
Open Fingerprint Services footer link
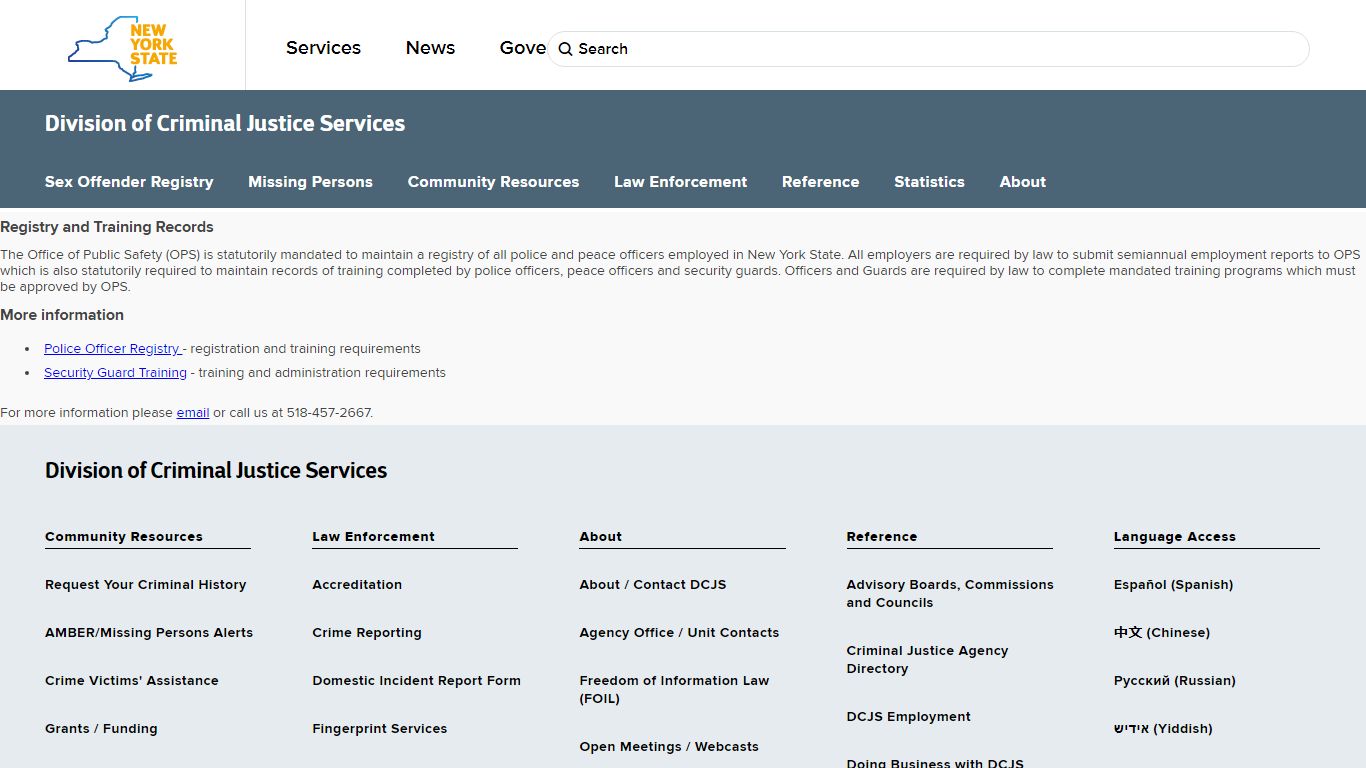379,729
